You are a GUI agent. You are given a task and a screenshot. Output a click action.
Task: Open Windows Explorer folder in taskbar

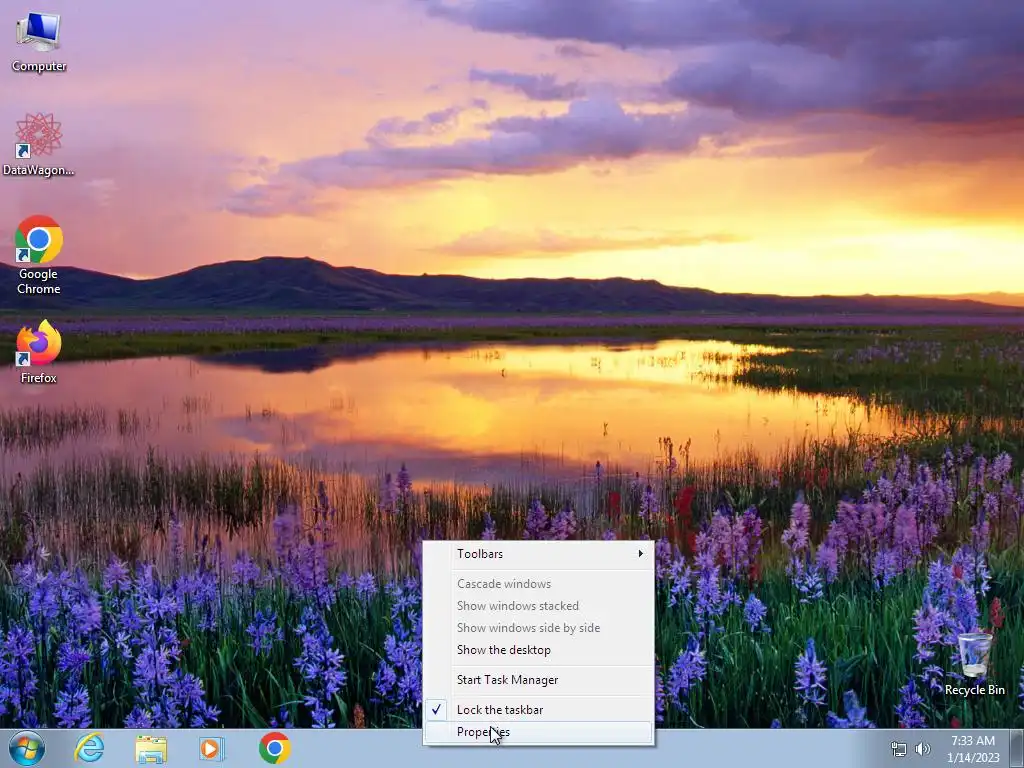(x=151, y=749)
